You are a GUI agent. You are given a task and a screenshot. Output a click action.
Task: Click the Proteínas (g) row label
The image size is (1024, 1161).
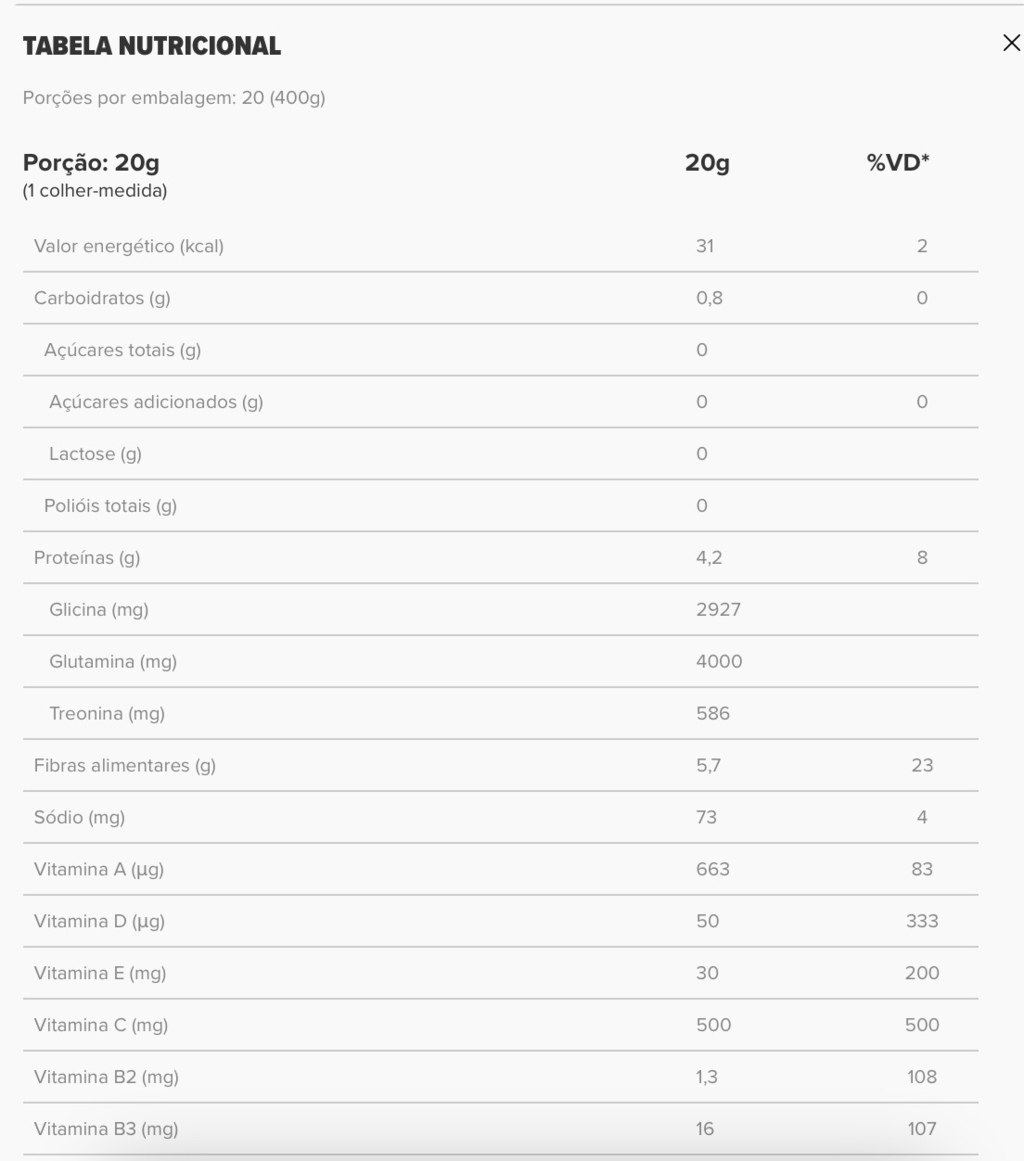87,557
